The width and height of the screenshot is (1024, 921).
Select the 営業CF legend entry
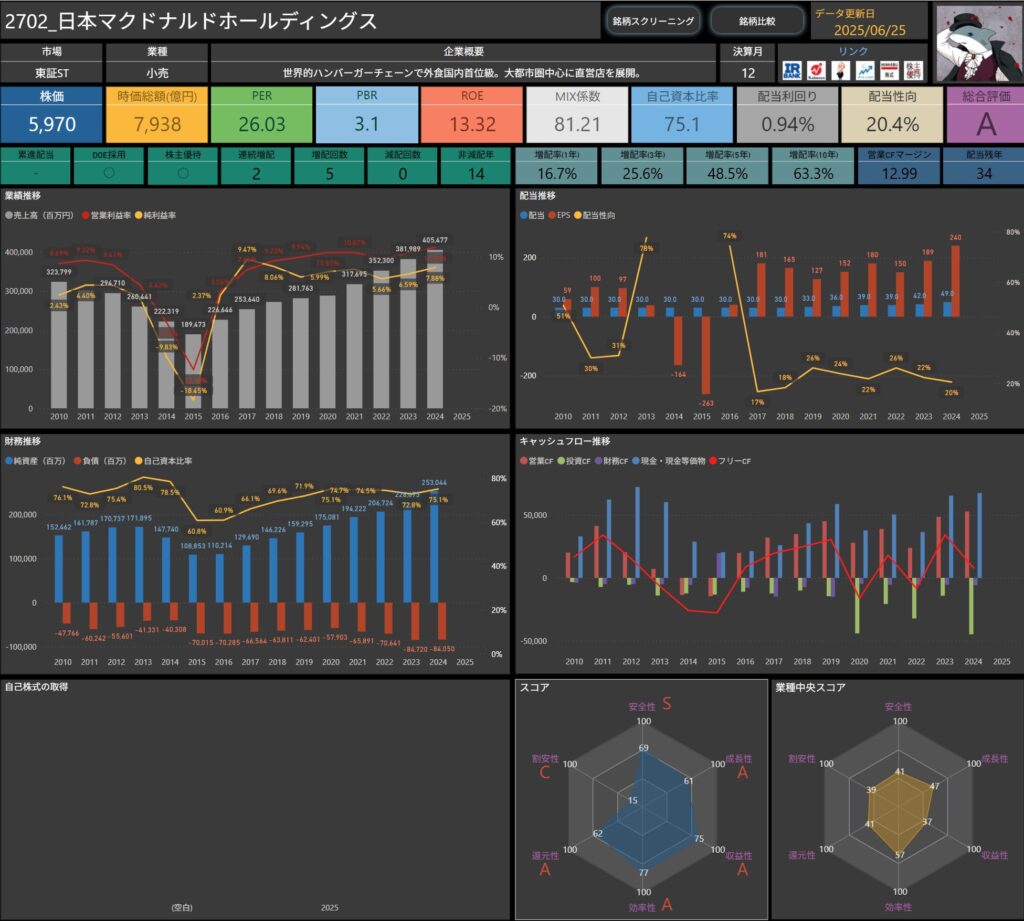pyautogui.click(x=537, y=460)
